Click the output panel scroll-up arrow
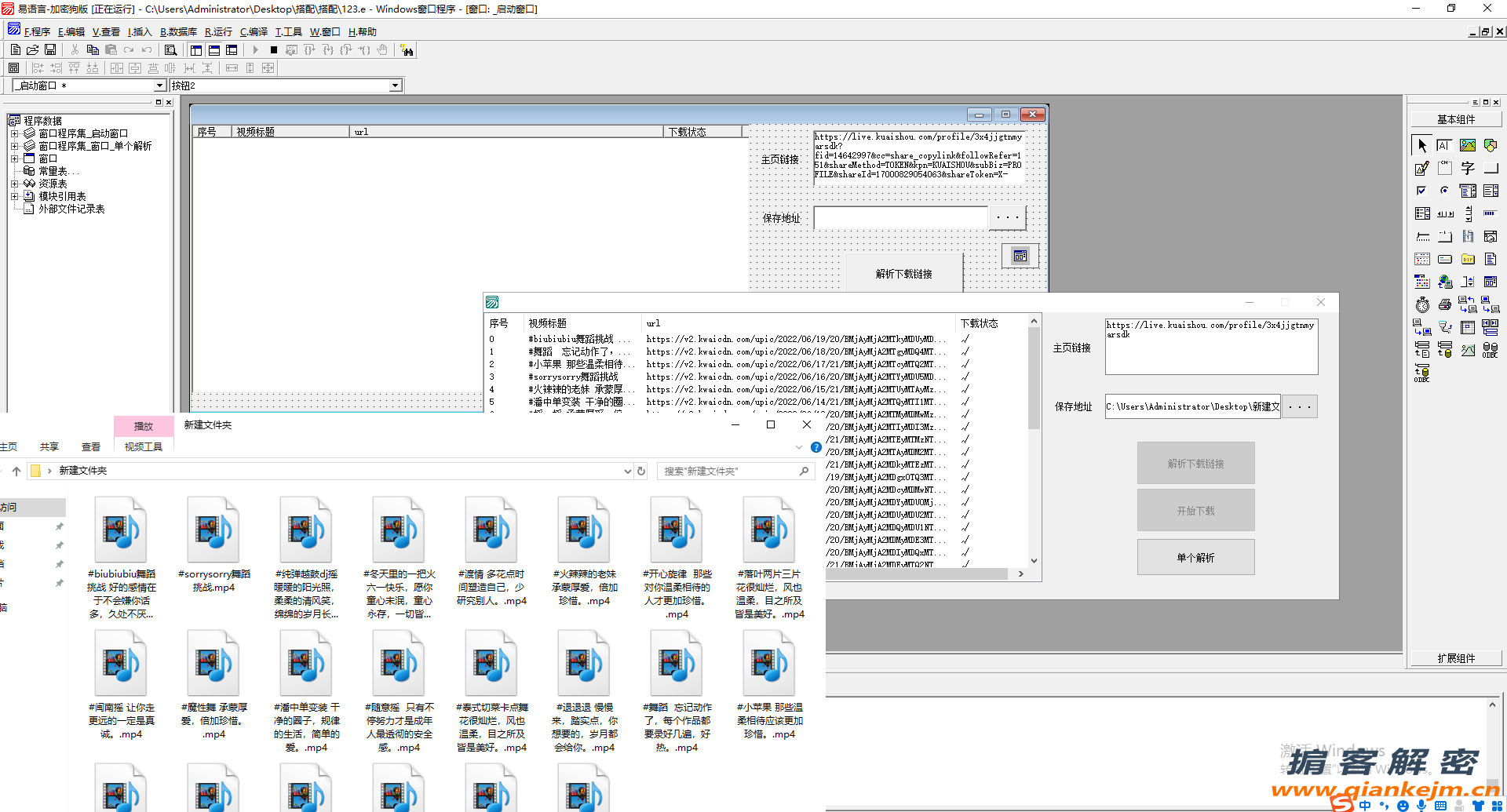The image size is (1507, 812). coord(1492,705)
